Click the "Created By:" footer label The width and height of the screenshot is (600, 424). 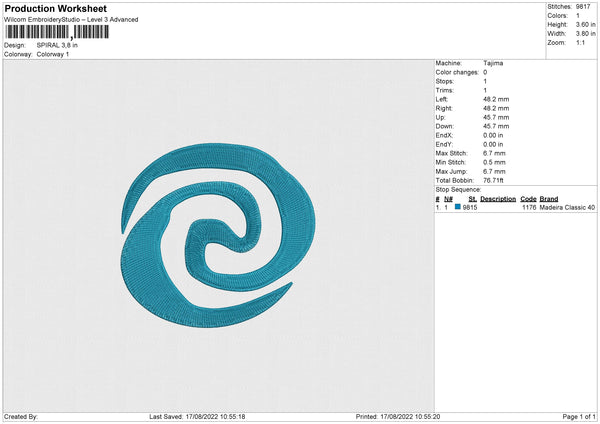21,417
